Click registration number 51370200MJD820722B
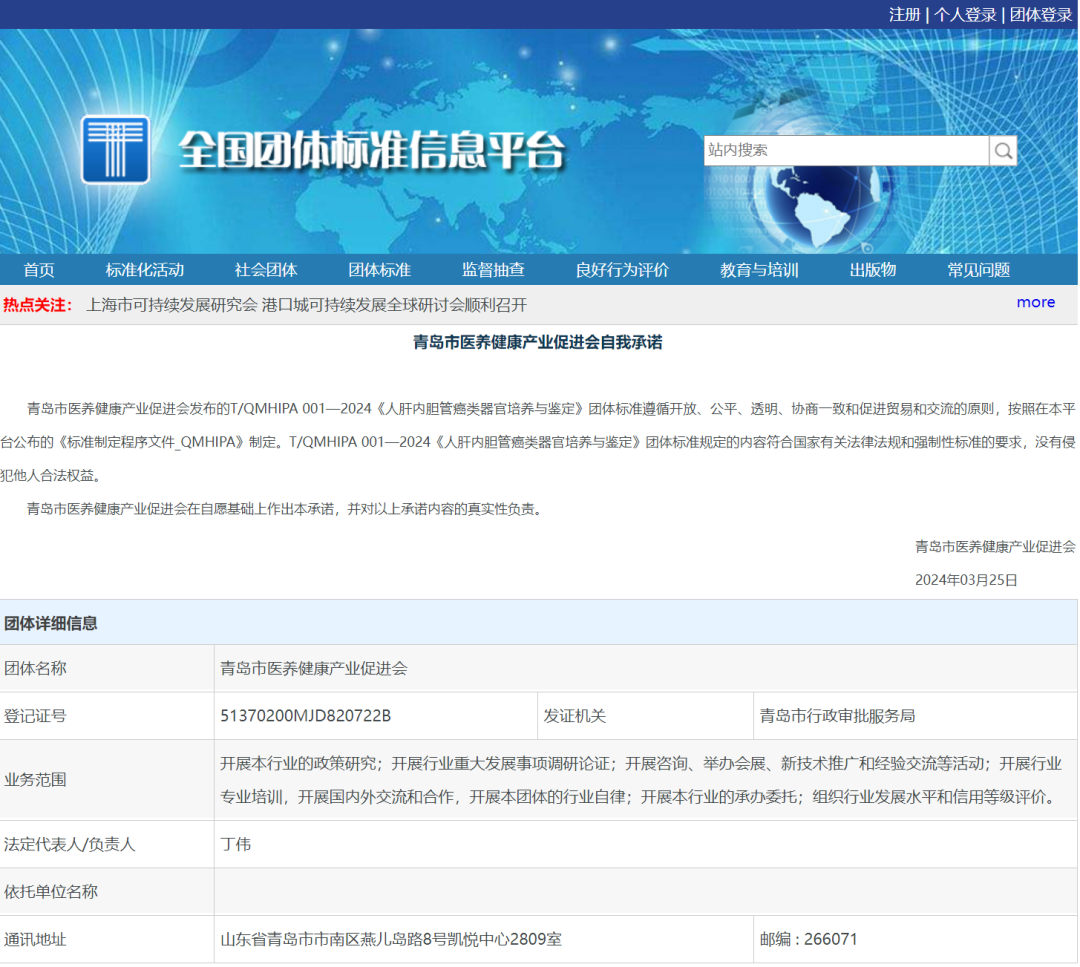This screenshot has height=967, width=1080. tap(306, 716)
